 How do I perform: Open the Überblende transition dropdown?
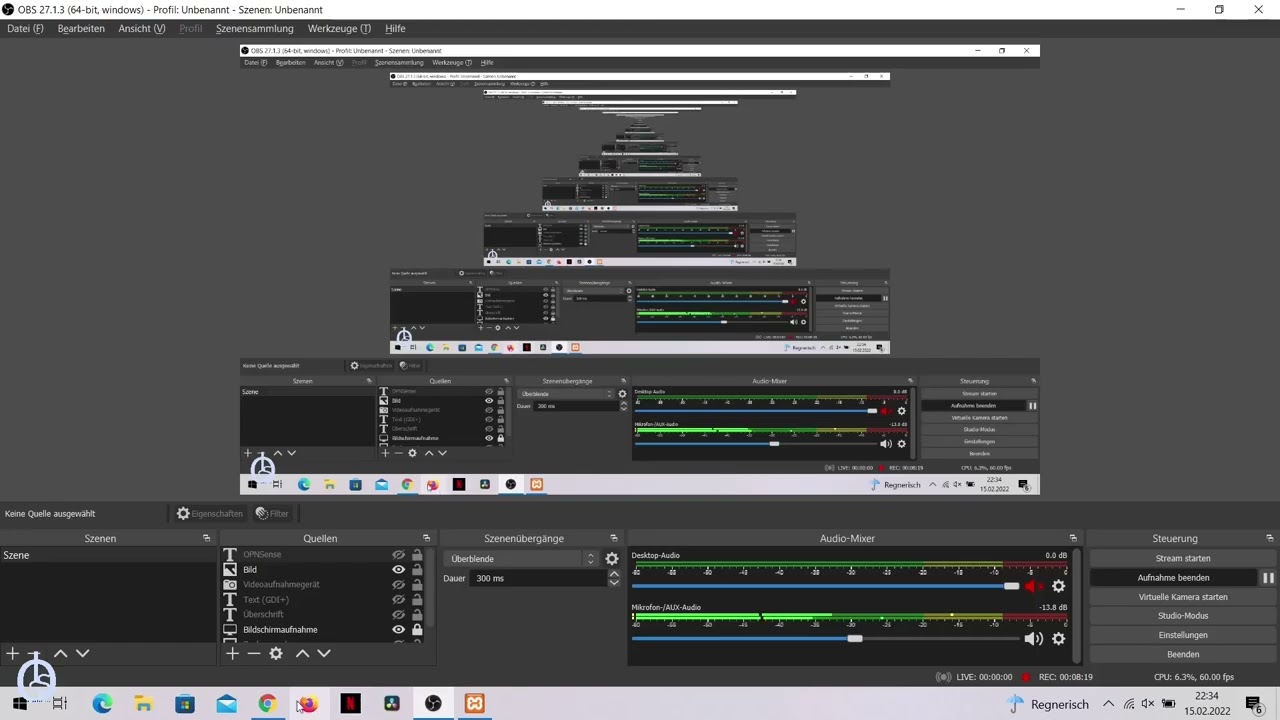click(522, 559)
